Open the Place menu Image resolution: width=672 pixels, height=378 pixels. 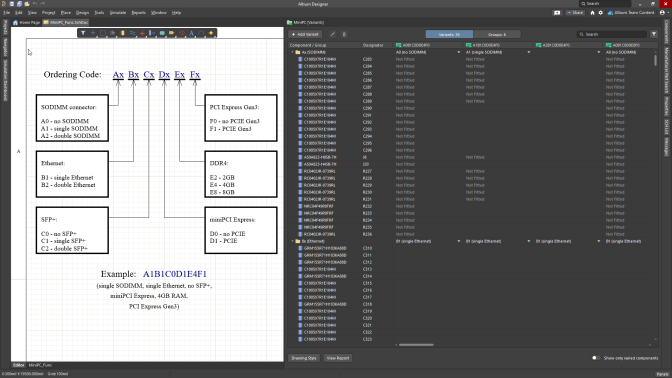tap(66, 13)
